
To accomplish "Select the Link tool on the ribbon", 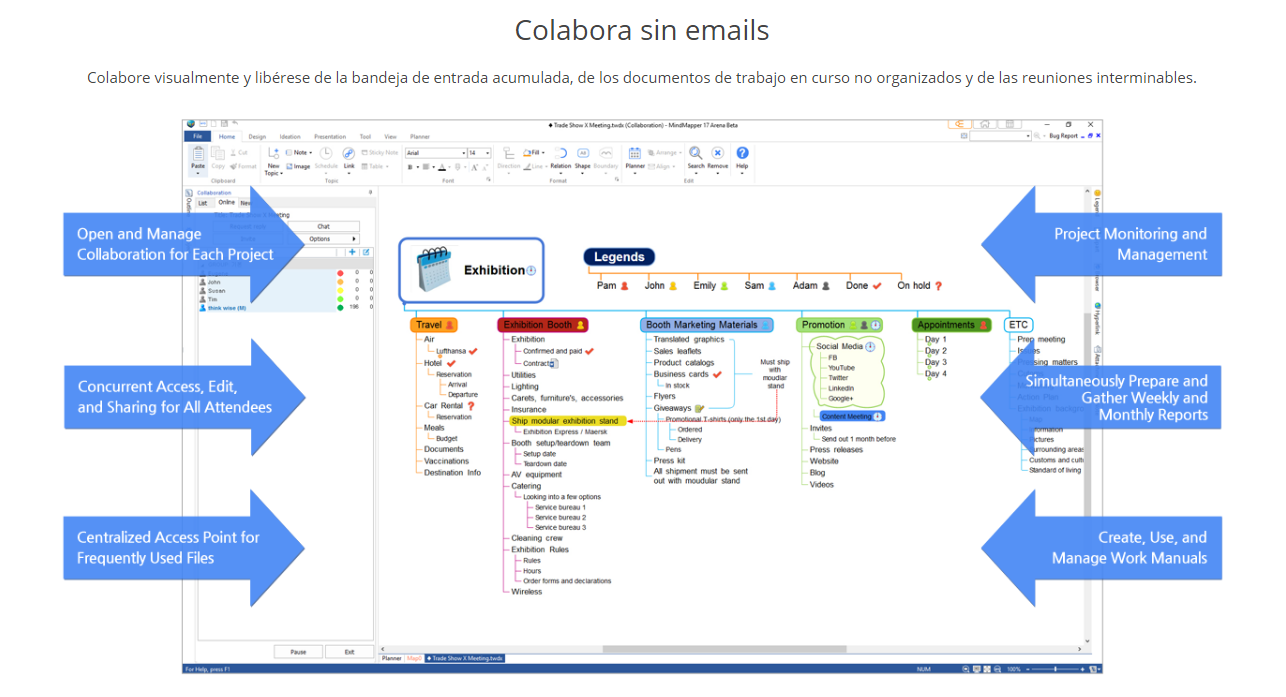I will pos(348,155).
